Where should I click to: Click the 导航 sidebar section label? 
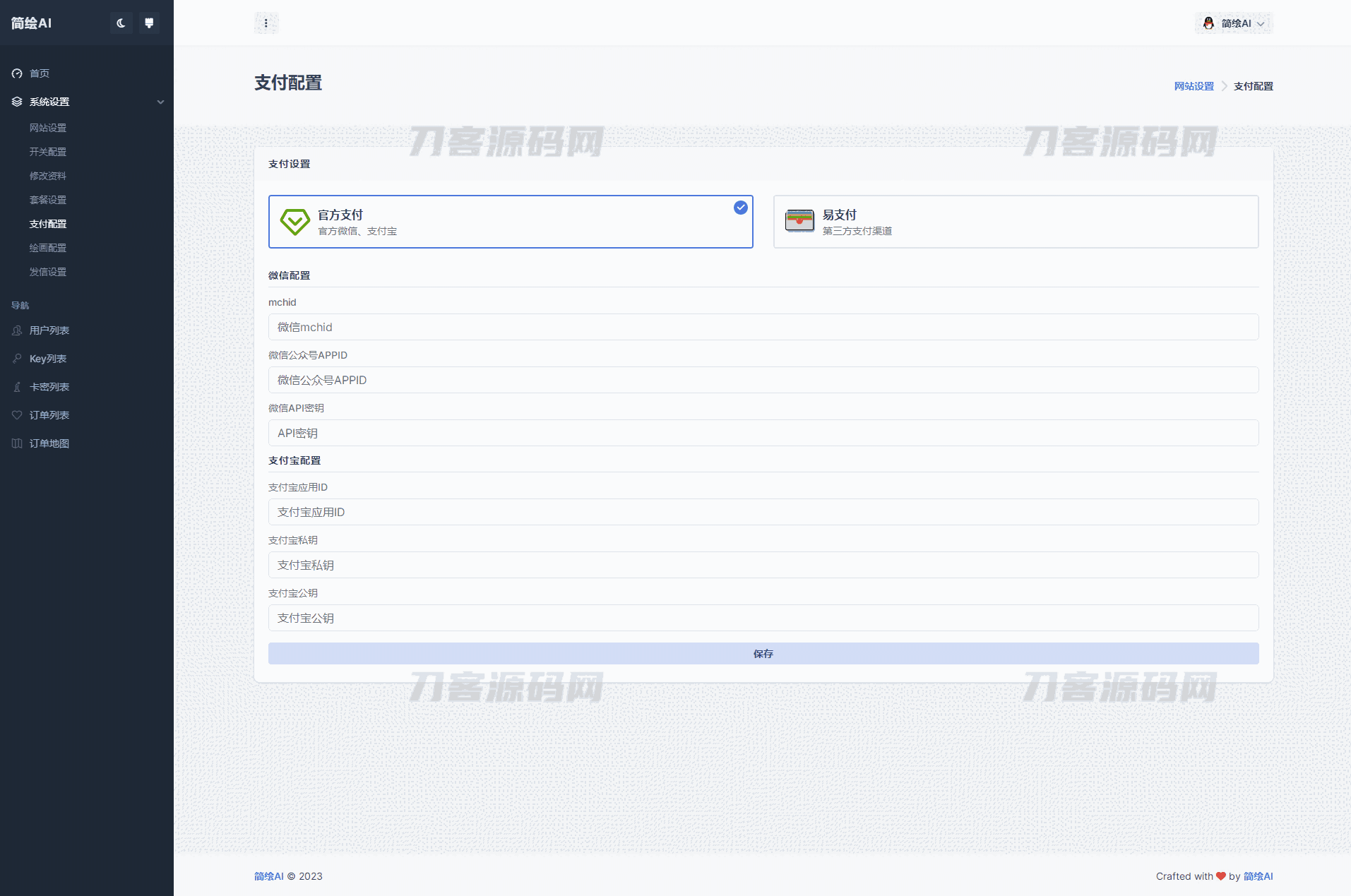(x=20, y=305)
